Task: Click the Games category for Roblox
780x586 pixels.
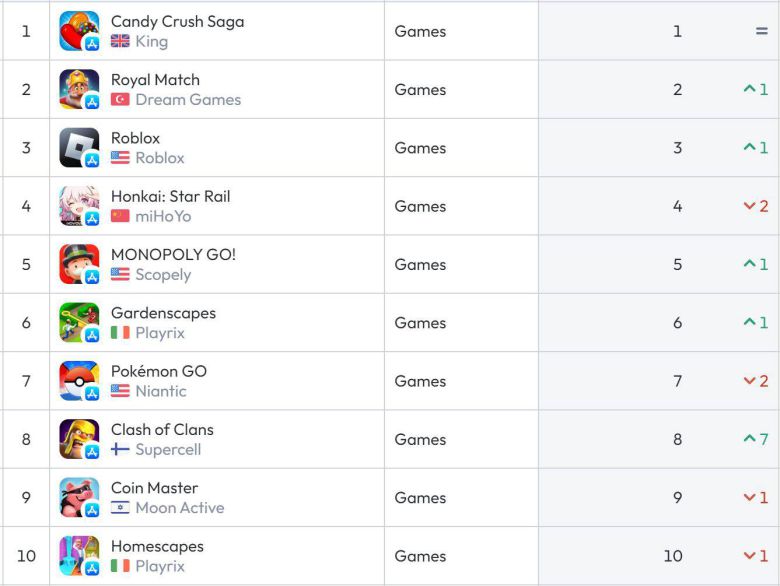Action: [420, 148]
